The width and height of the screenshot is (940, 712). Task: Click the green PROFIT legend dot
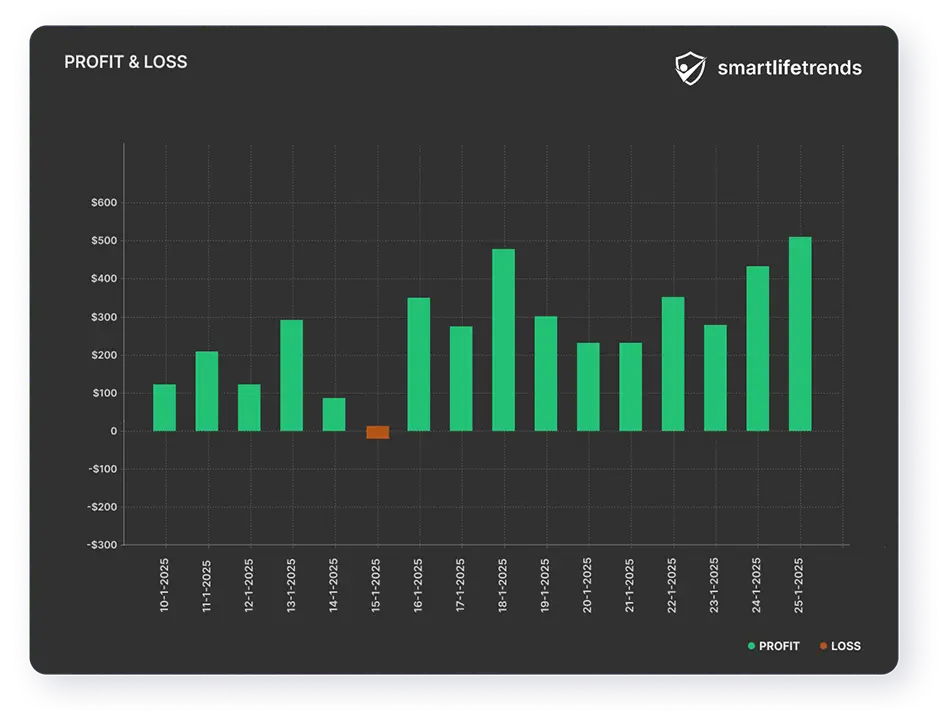click(x=752, y=646)
